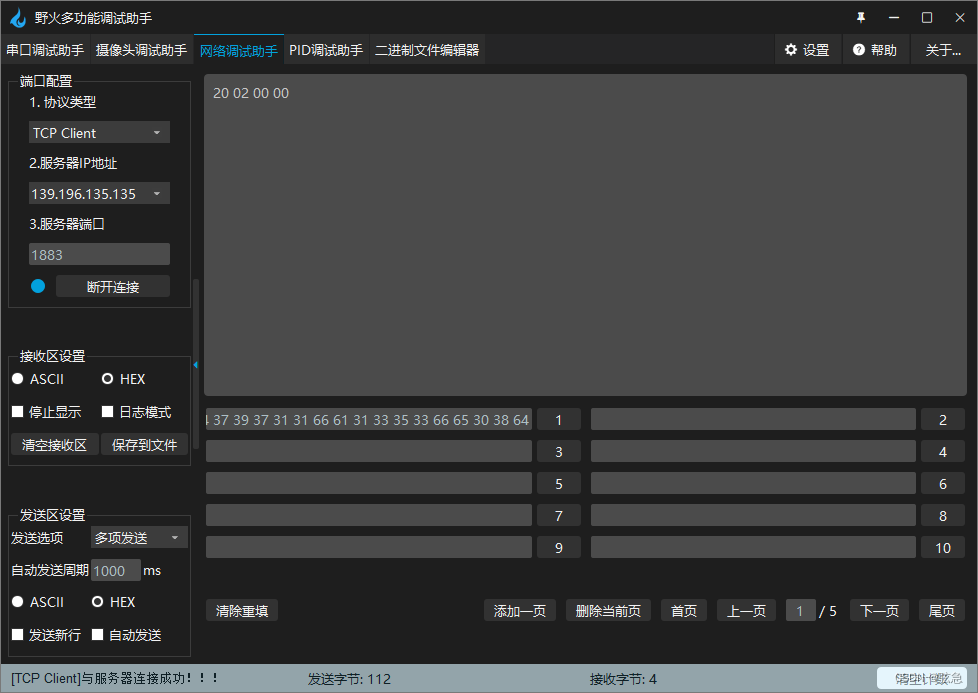
Task: Send item number 7
Action: coord(559,516)
